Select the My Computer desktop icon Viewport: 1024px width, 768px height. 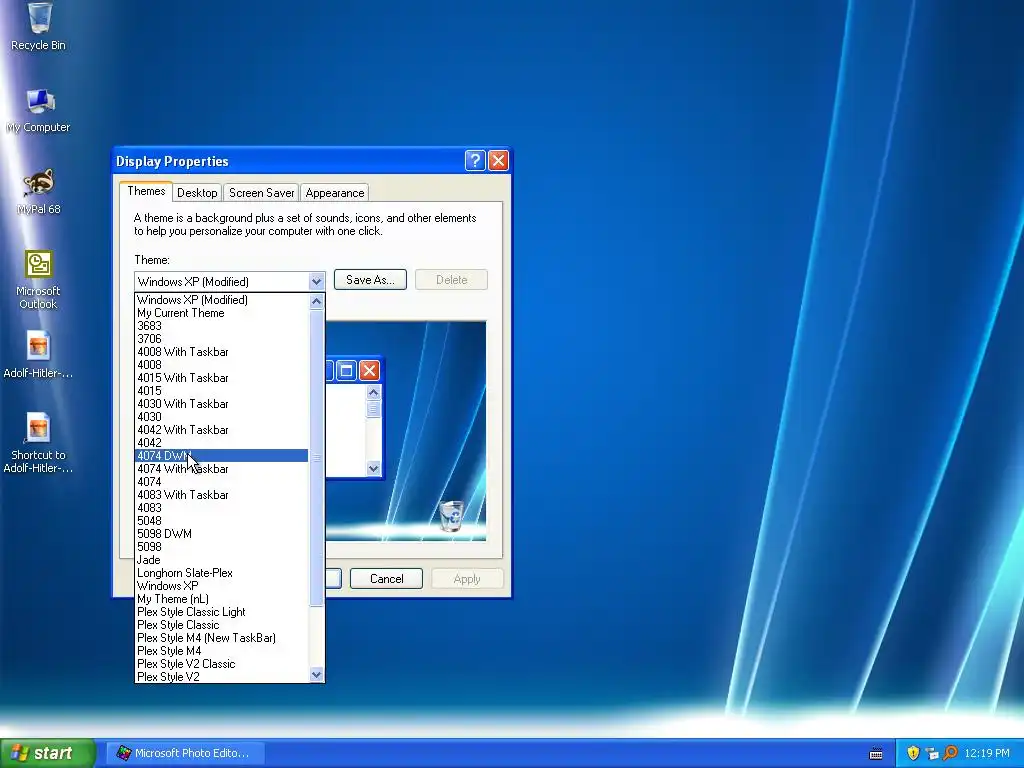point(39,110)
